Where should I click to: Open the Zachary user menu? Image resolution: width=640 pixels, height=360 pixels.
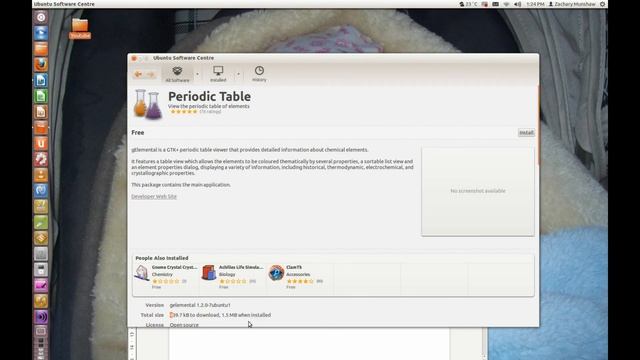pyautogui.click(x=572, y=4)
